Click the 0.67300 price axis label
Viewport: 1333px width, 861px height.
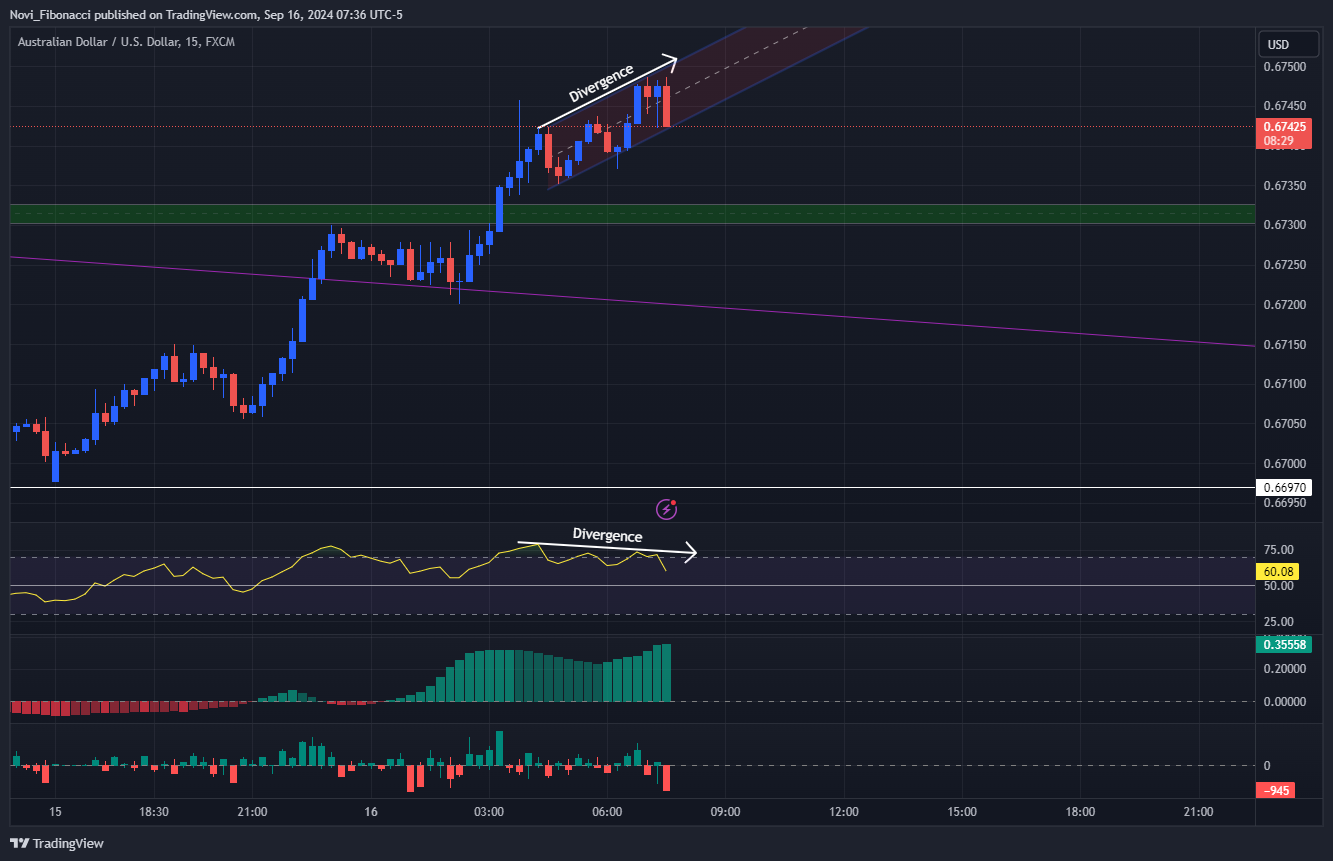point(1283,225)
